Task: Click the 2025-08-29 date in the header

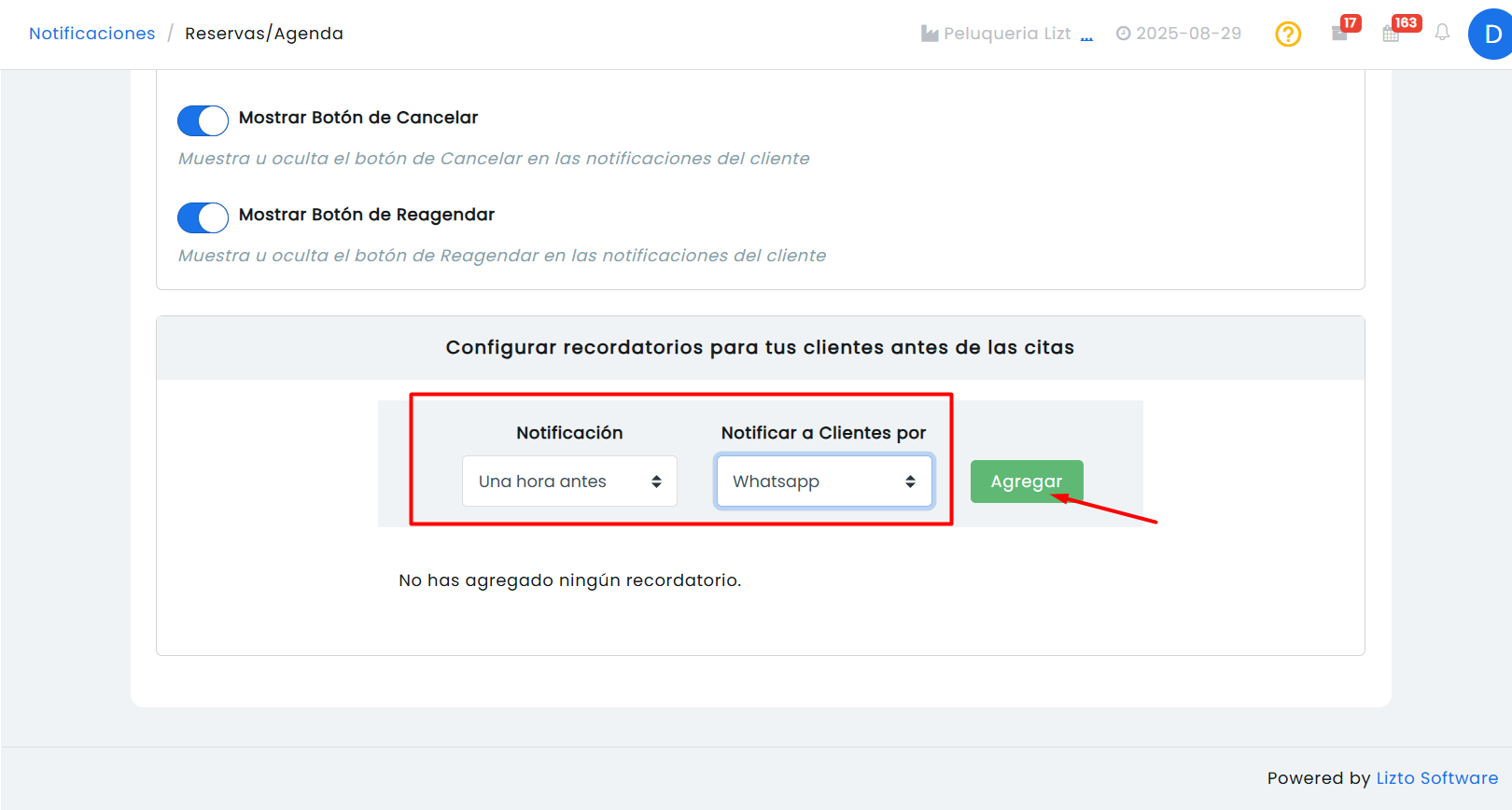Action: (1188, 34)
